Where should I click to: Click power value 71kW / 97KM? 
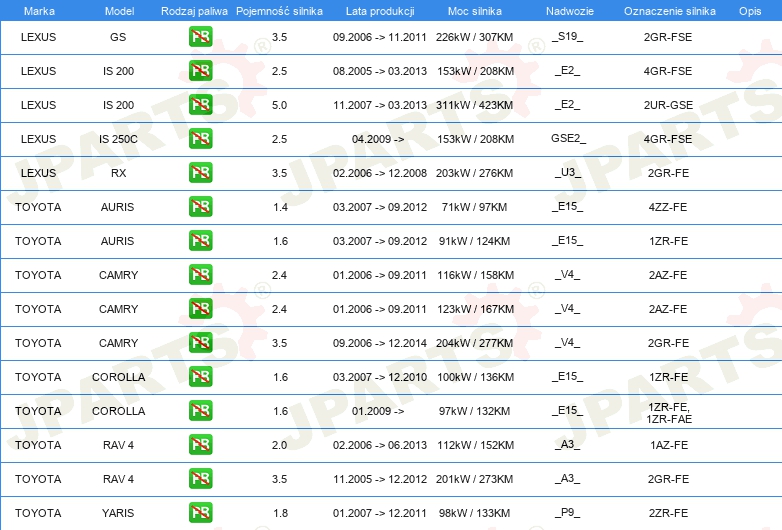click(x=474, y=207)
